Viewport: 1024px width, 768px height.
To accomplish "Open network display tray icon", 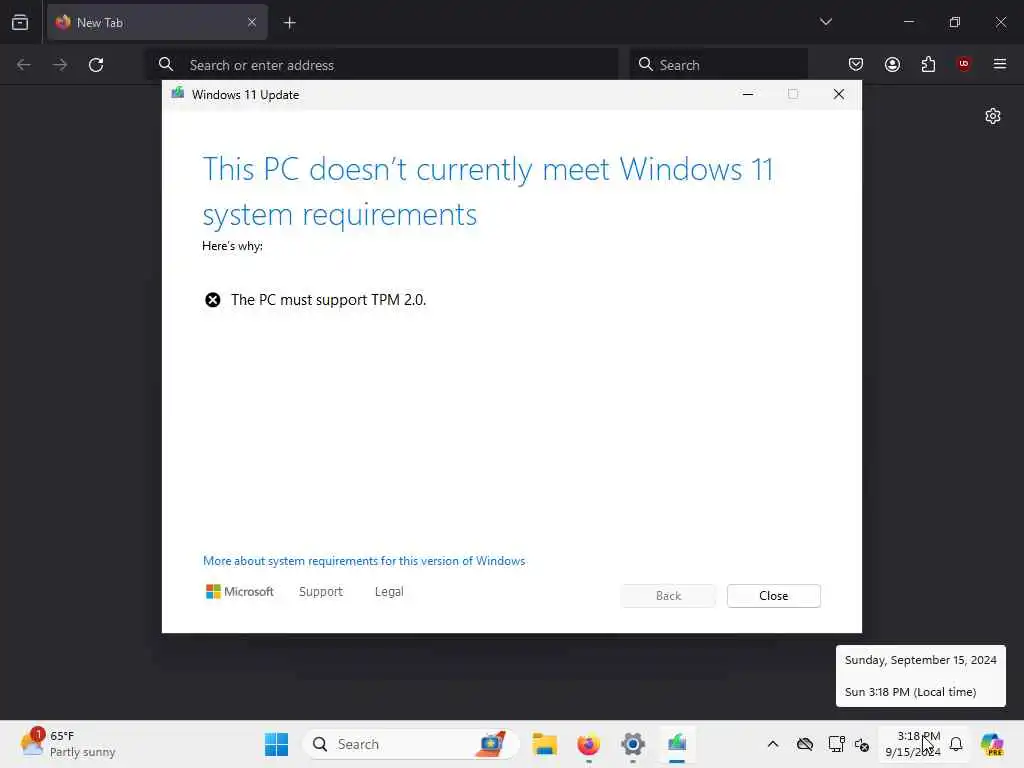I will 836,744.
